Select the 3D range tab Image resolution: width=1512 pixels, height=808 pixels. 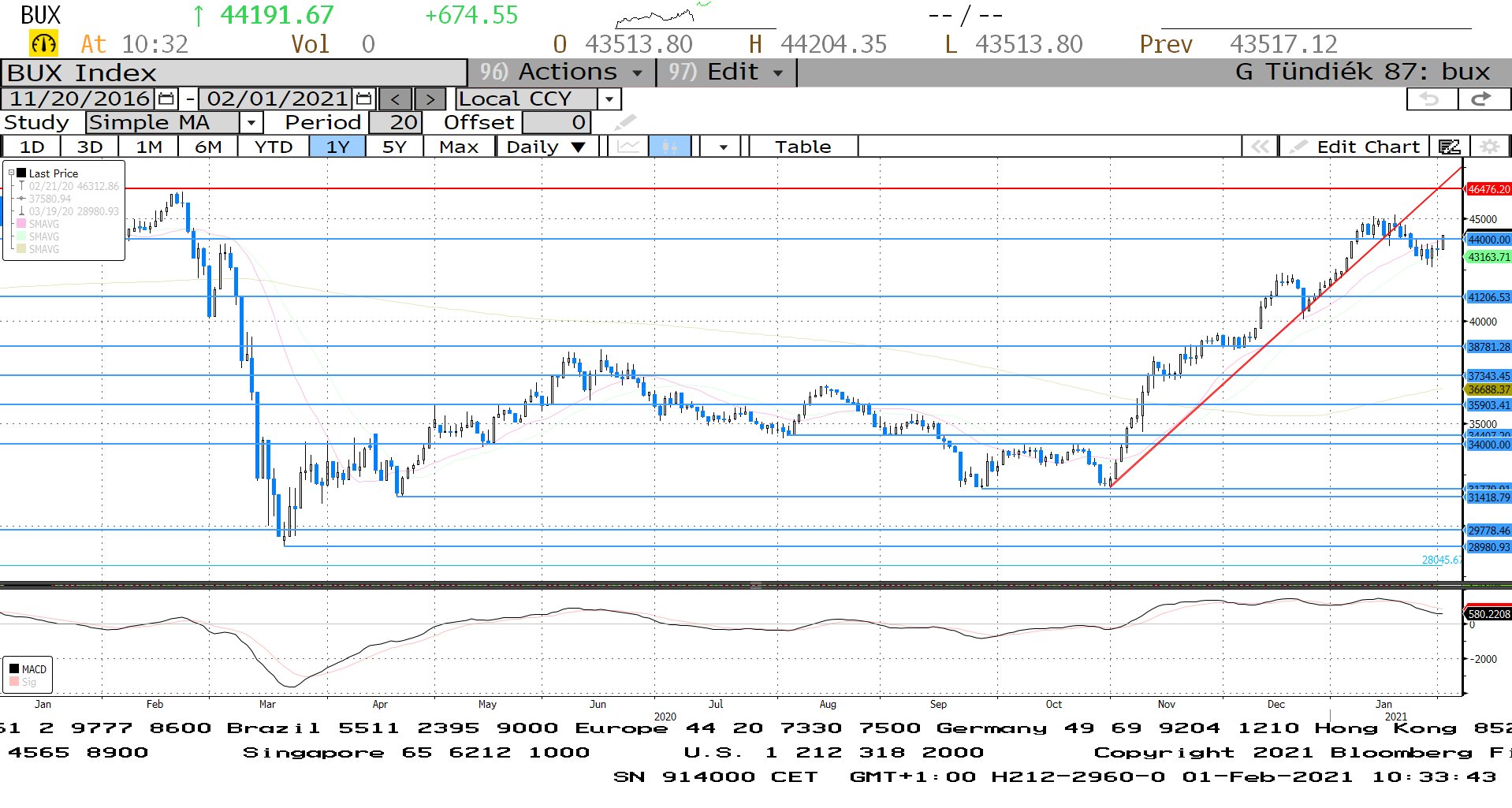click(90, 147)
